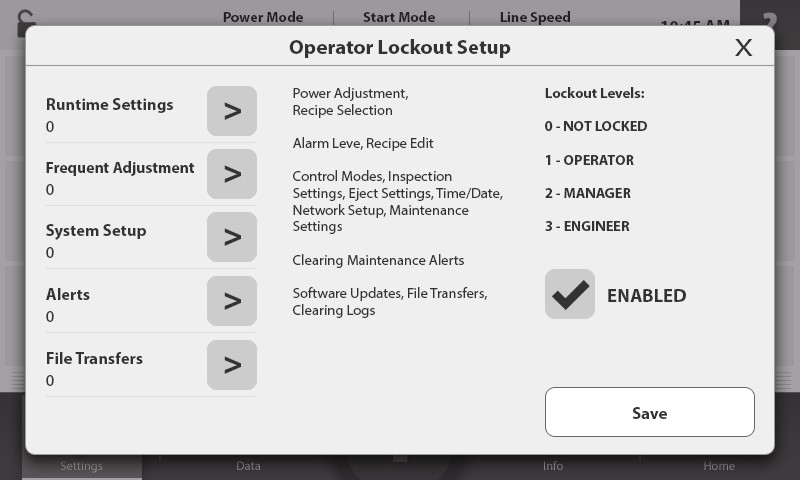Close the Operator Lockout Setup dialog

tap(743, 48)
